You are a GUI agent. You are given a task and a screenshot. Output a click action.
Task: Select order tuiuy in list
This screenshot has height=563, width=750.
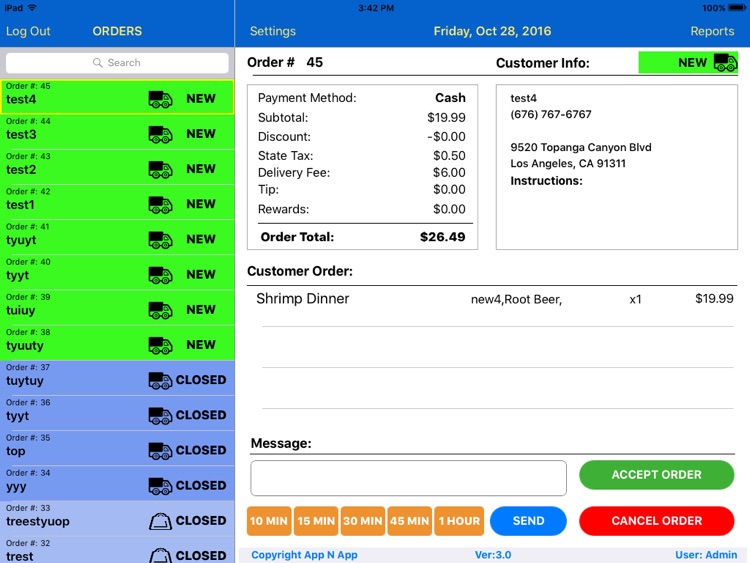[117, 308]
